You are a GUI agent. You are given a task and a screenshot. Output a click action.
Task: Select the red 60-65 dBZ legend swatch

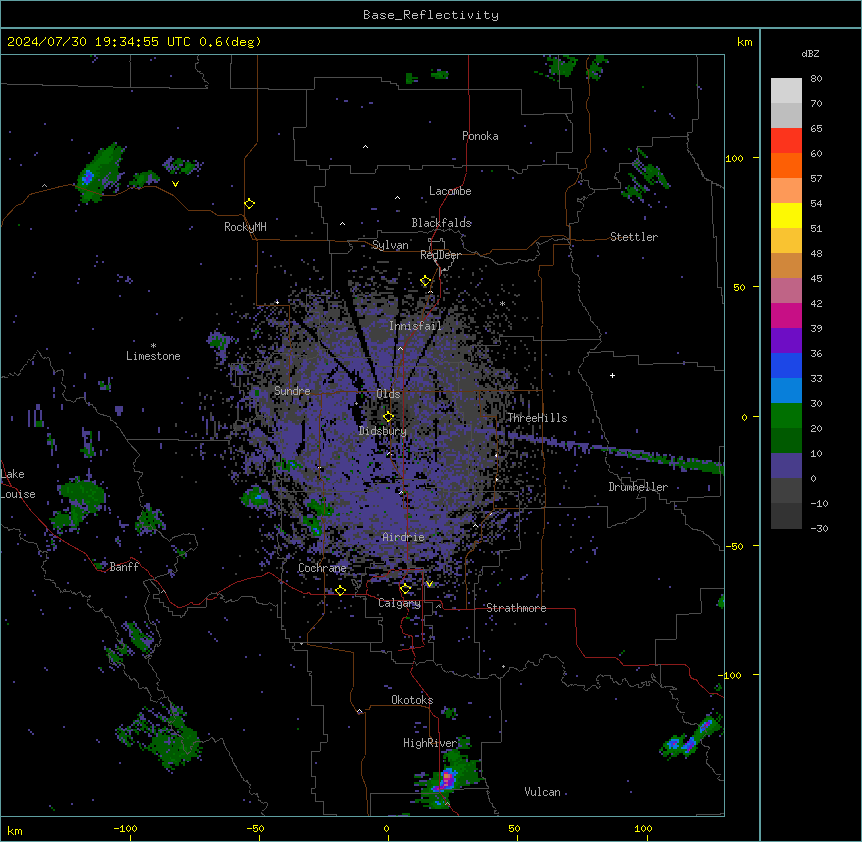tap(786, 140)
